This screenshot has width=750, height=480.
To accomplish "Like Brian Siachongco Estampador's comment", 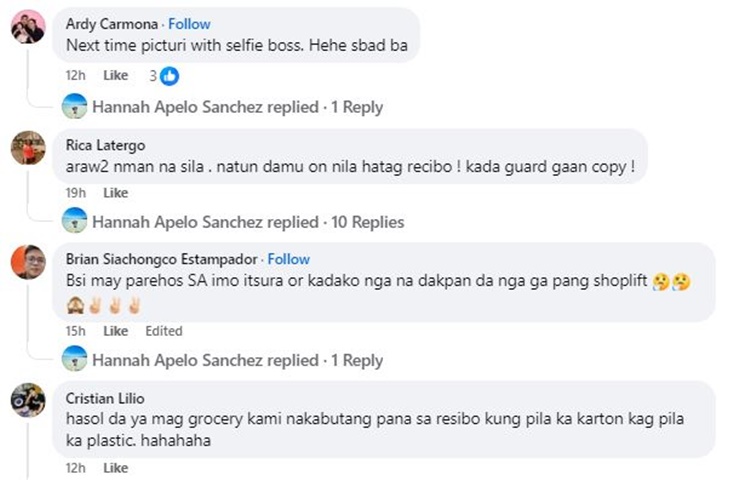I will point(116,331).
